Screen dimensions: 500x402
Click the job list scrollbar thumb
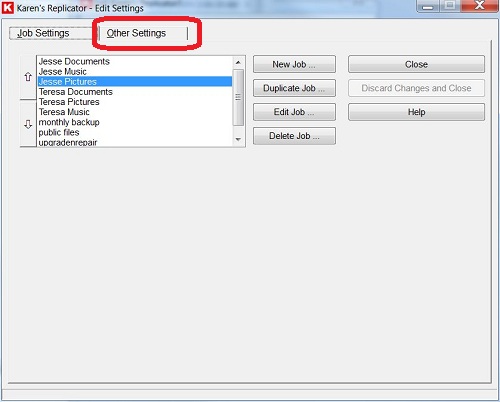tap(238, 97)
